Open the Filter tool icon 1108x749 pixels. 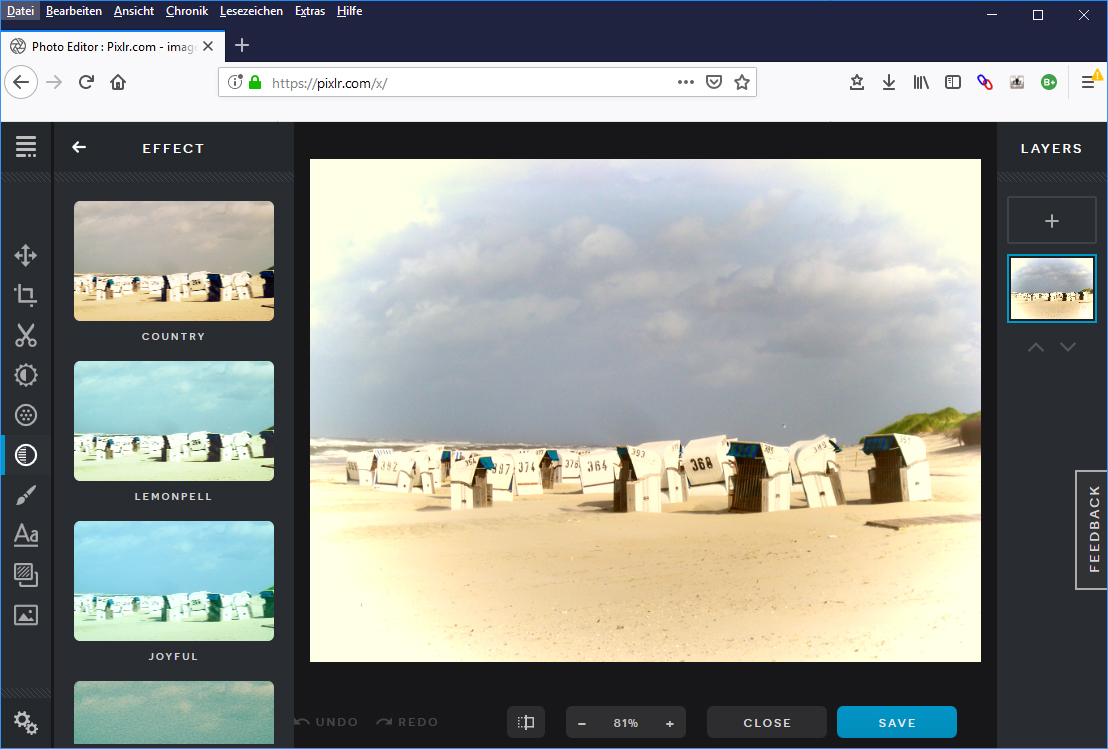(x=26, y=415)
